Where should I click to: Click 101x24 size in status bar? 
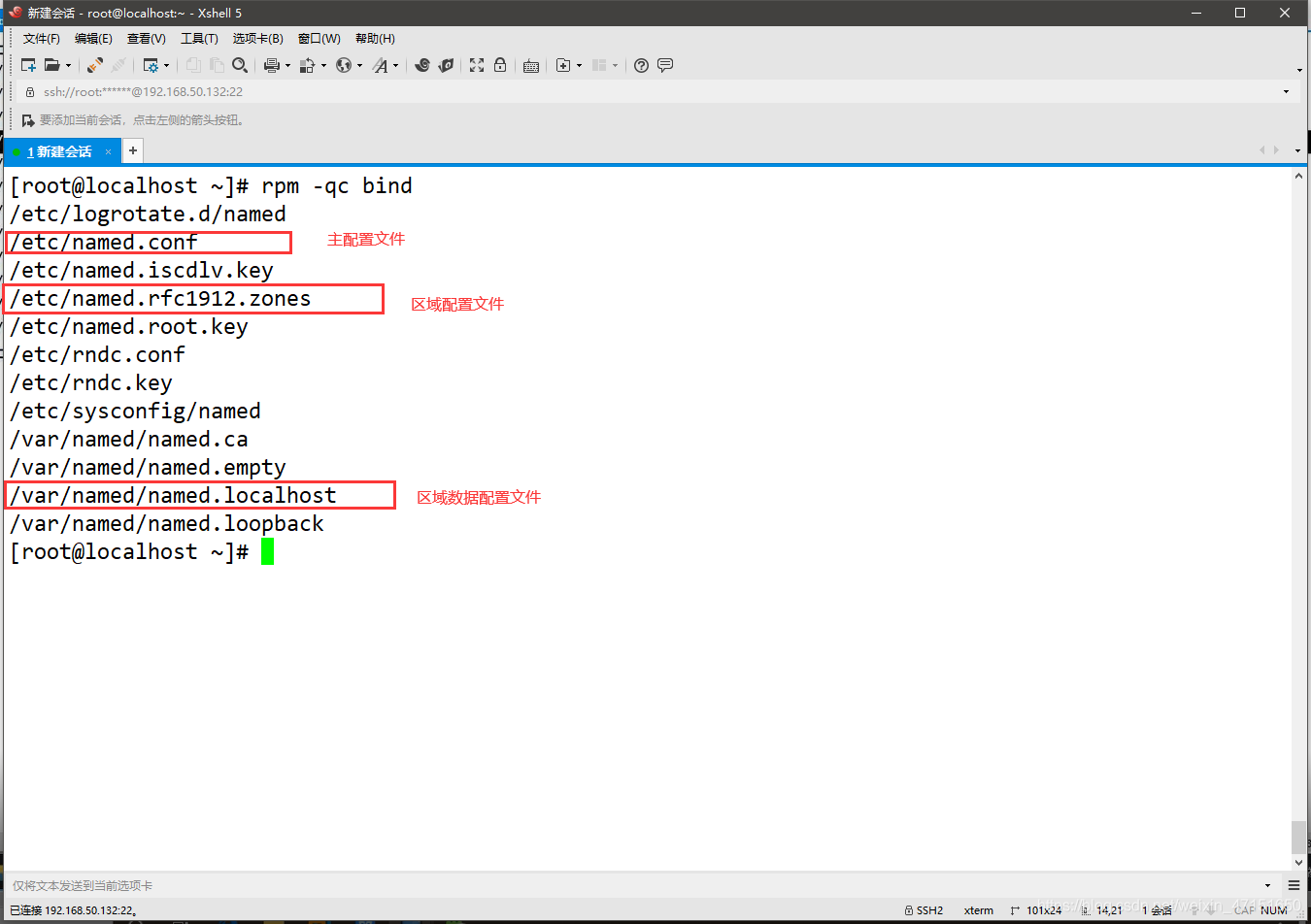pos(1036,910)
